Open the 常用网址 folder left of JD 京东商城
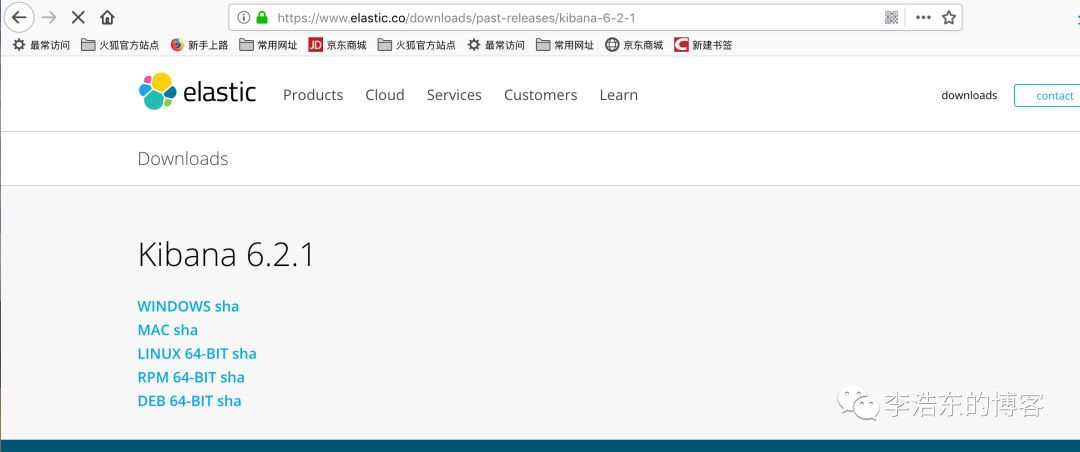Screen dimensions: 1080x452 point(269,45)
